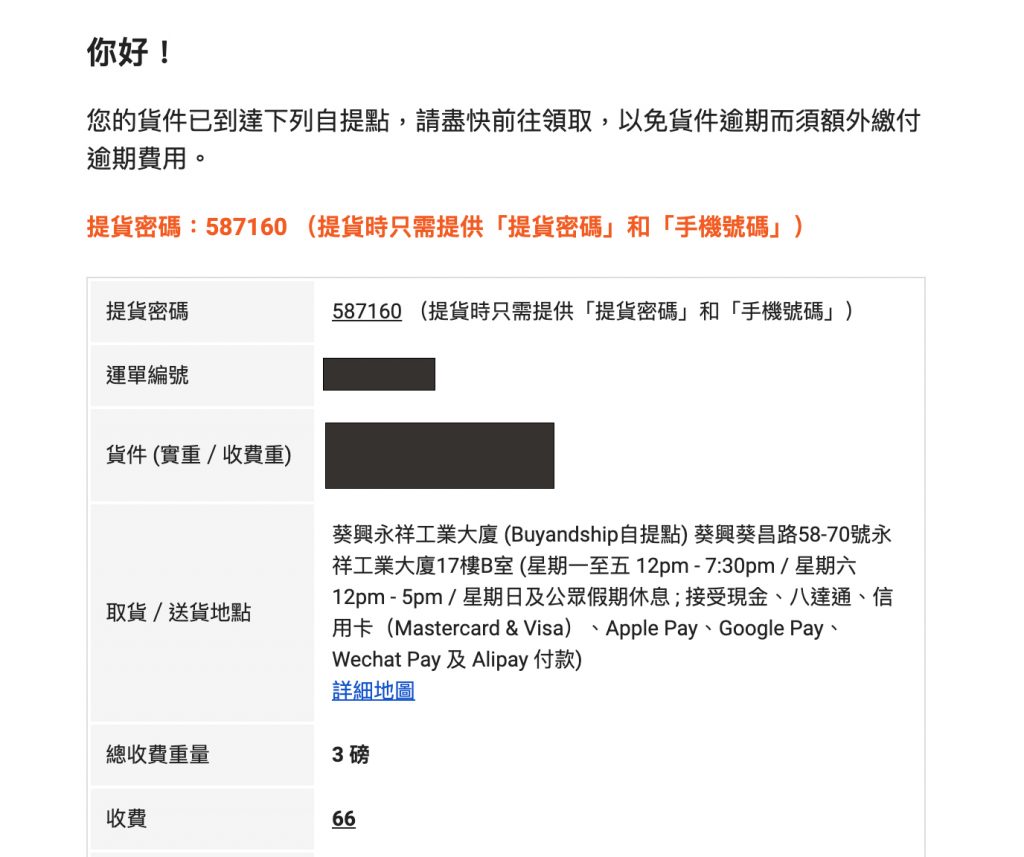This screenshot has height=857, width=1024.
Task: Click the large redacted parcel details block
Action: coord(439,456)
